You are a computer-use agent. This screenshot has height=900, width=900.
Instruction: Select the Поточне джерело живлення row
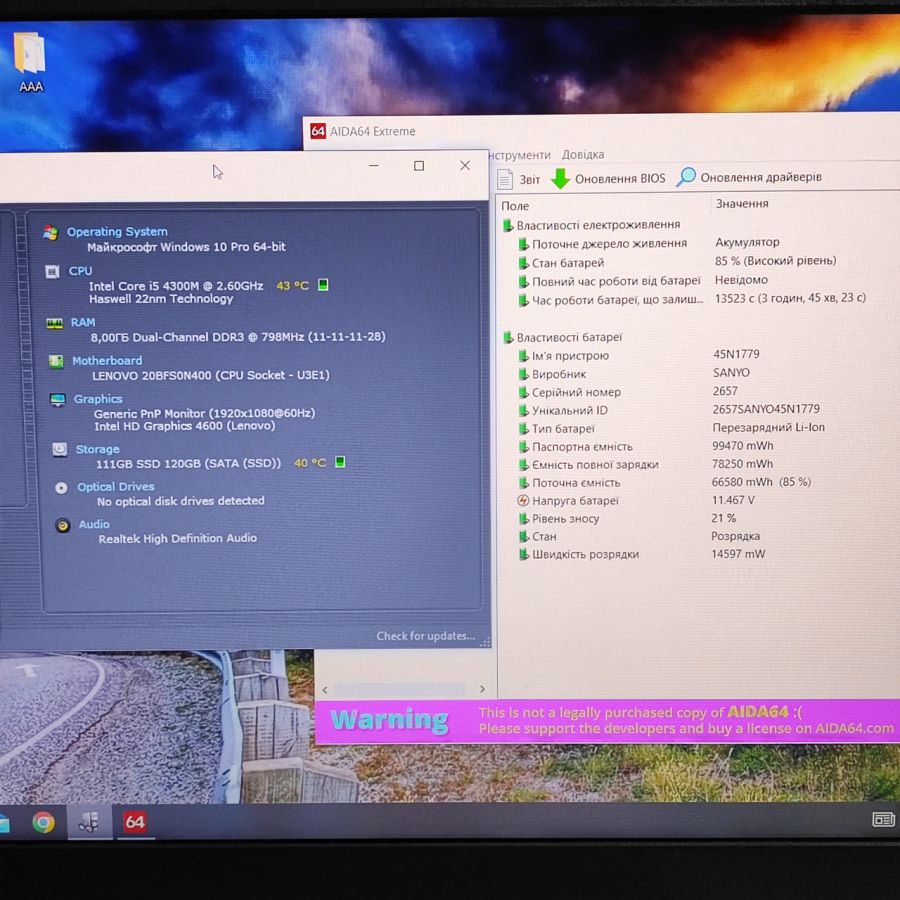coord(649,243)
